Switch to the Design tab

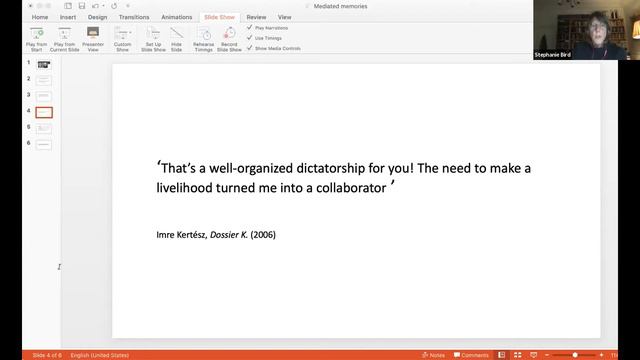[x=98, y=17]
